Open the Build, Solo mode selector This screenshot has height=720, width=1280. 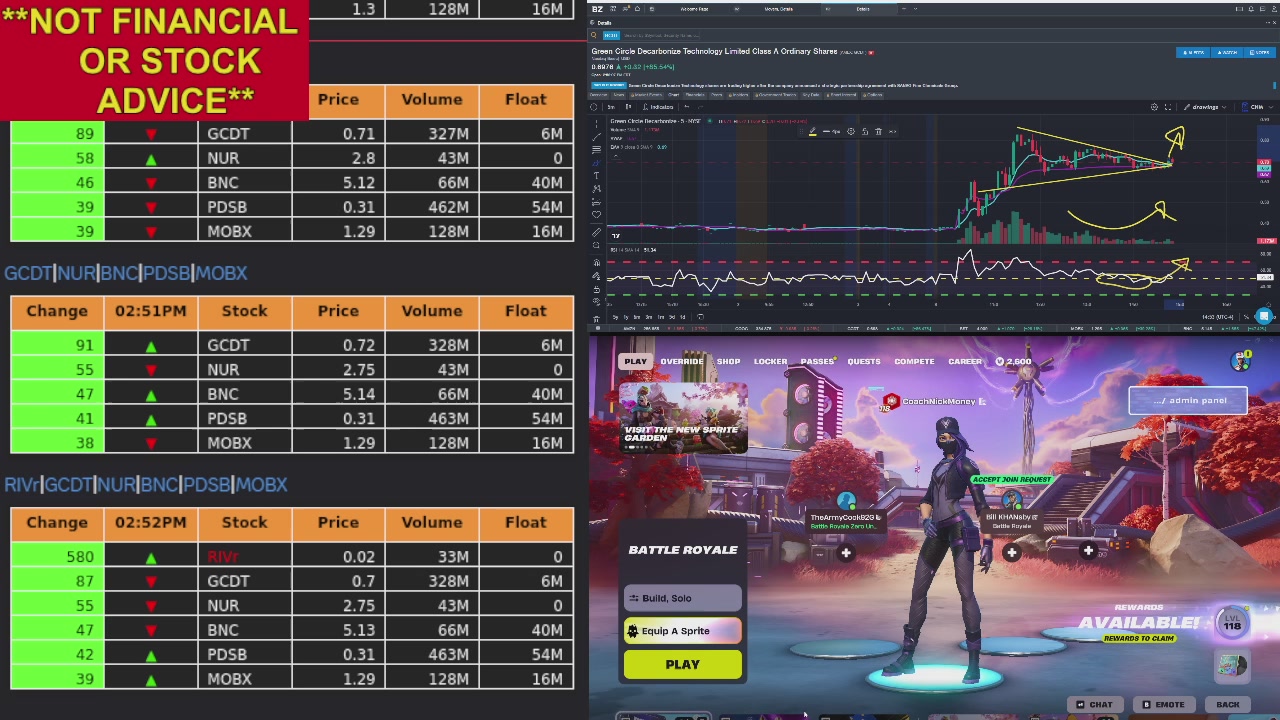tap(683, 598)
